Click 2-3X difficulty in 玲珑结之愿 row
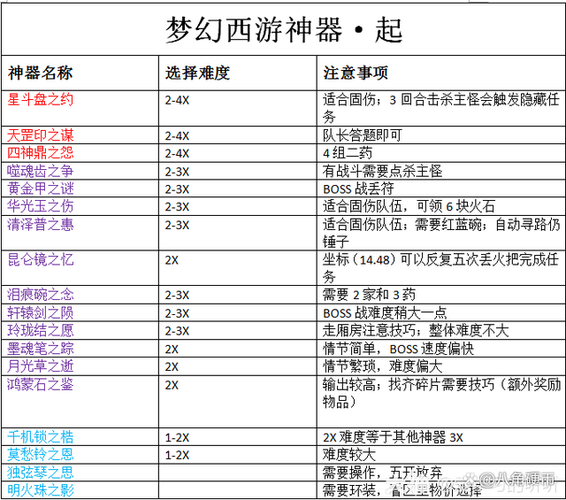 coord(177,331)
